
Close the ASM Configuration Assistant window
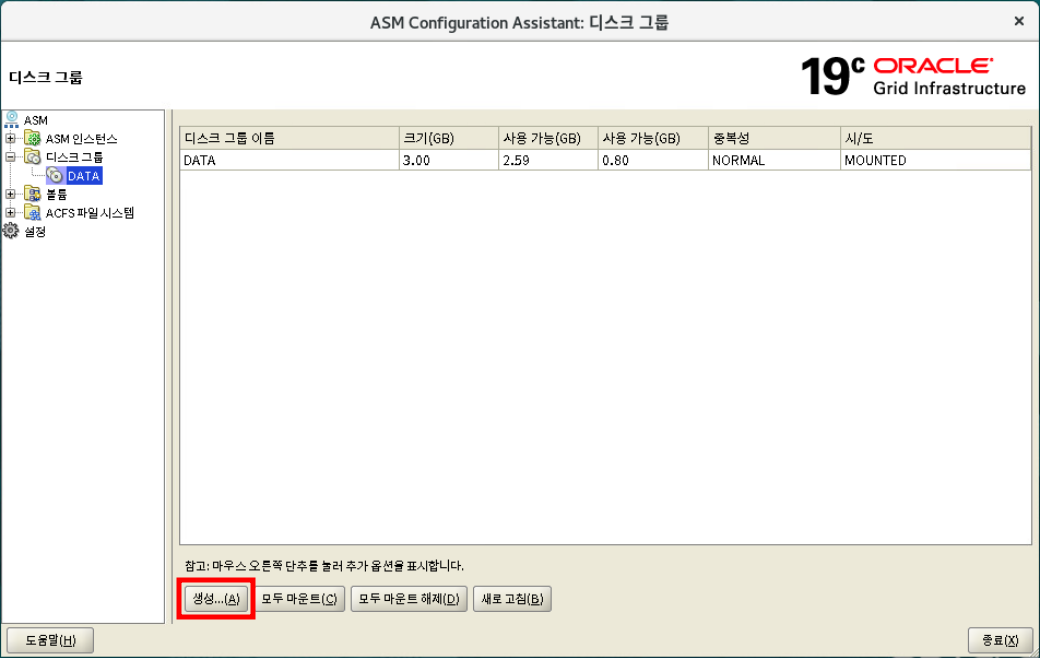[1019, 21]
